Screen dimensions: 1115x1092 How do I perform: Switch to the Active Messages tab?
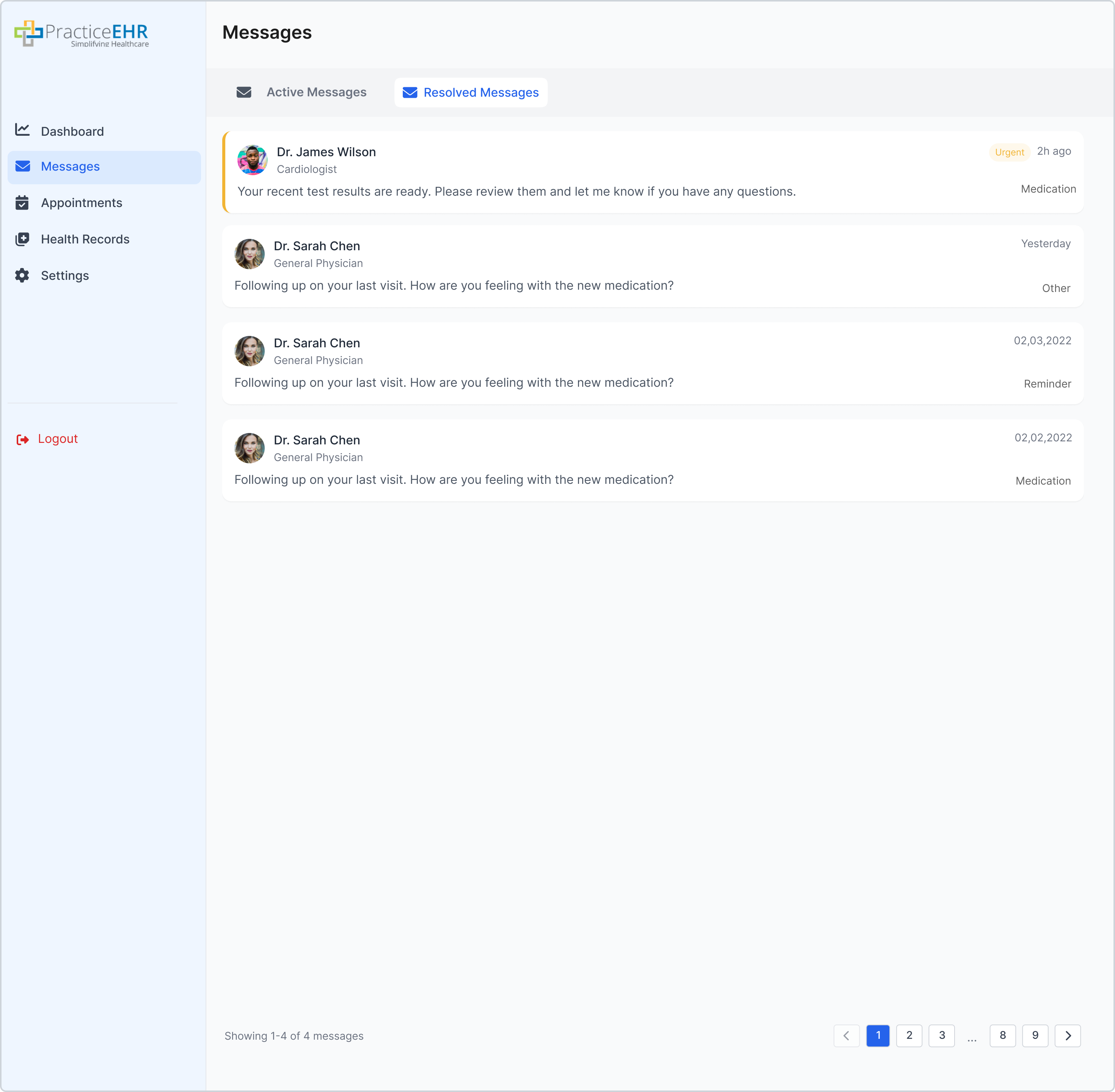pos(316,93)
